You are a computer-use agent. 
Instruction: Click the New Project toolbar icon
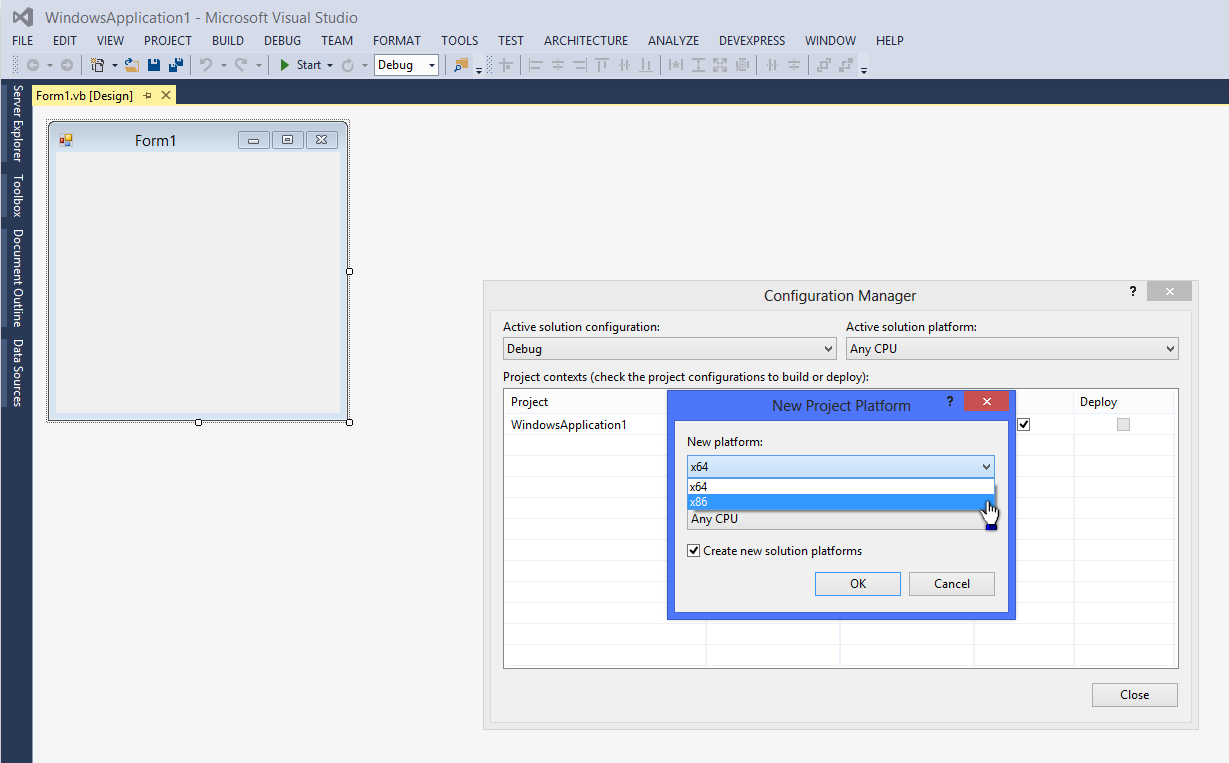(98, 65)
